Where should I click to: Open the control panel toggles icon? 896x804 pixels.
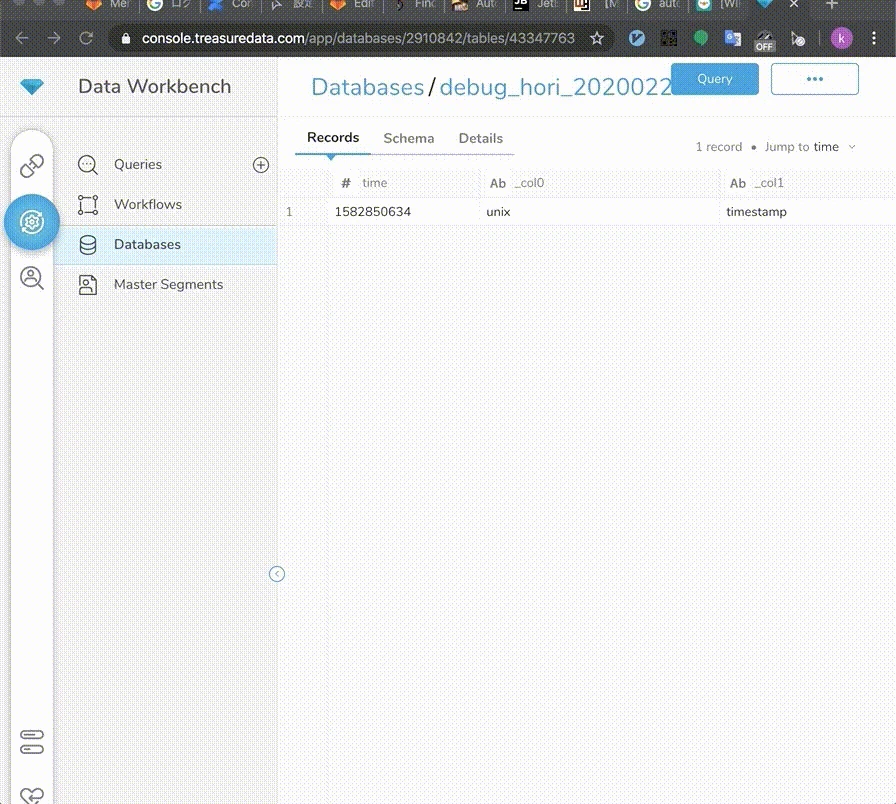(31, 742)
